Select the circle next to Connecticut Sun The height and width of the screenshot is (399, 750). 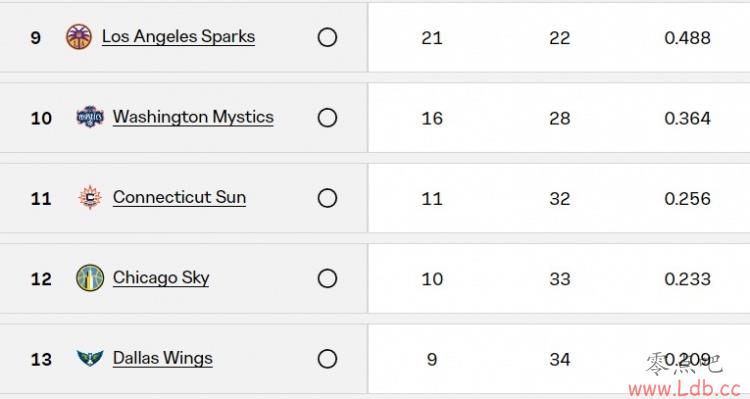(327, 198)
